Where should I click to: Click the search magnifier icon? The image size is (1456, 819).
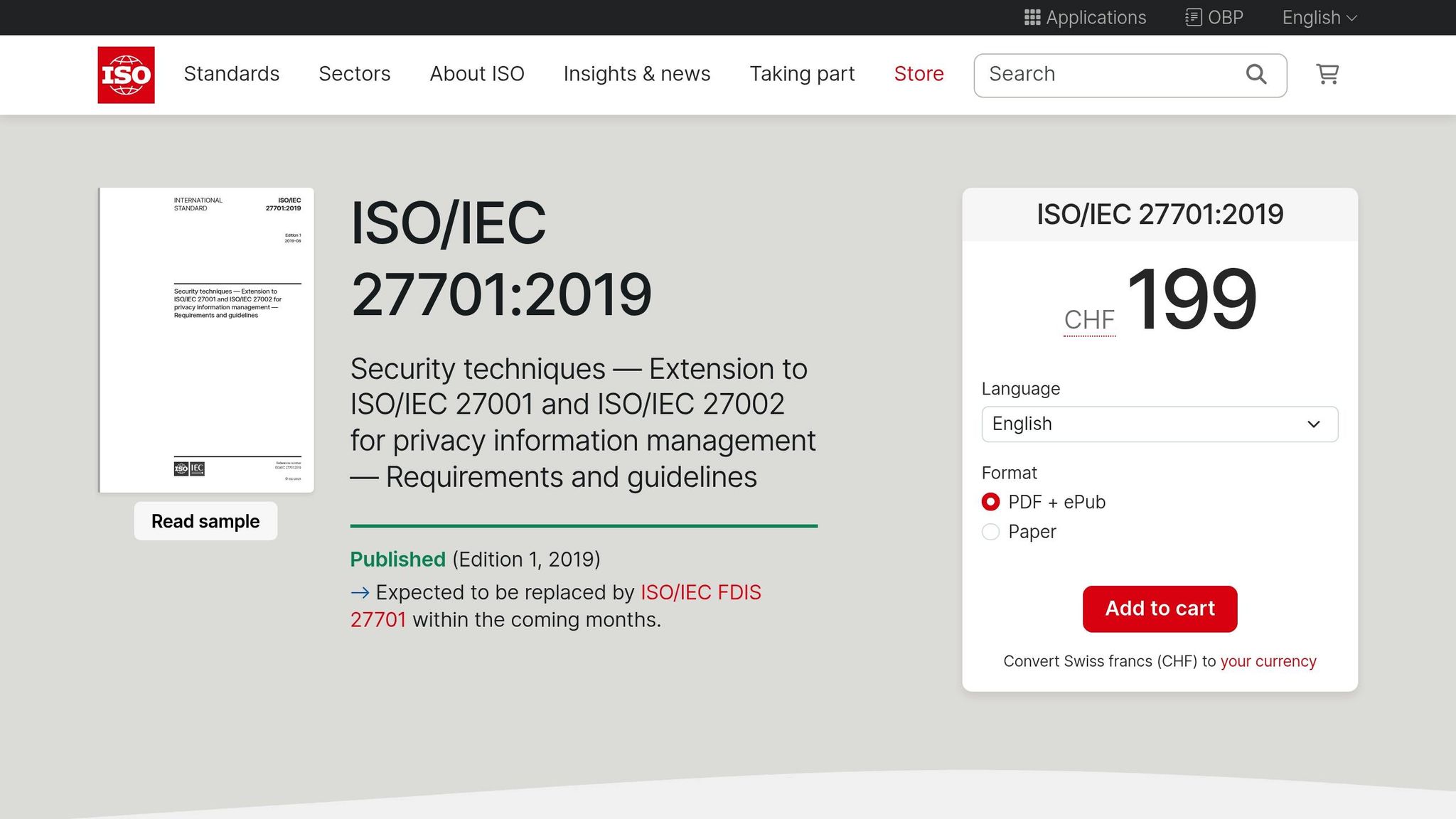[1256, 74]
